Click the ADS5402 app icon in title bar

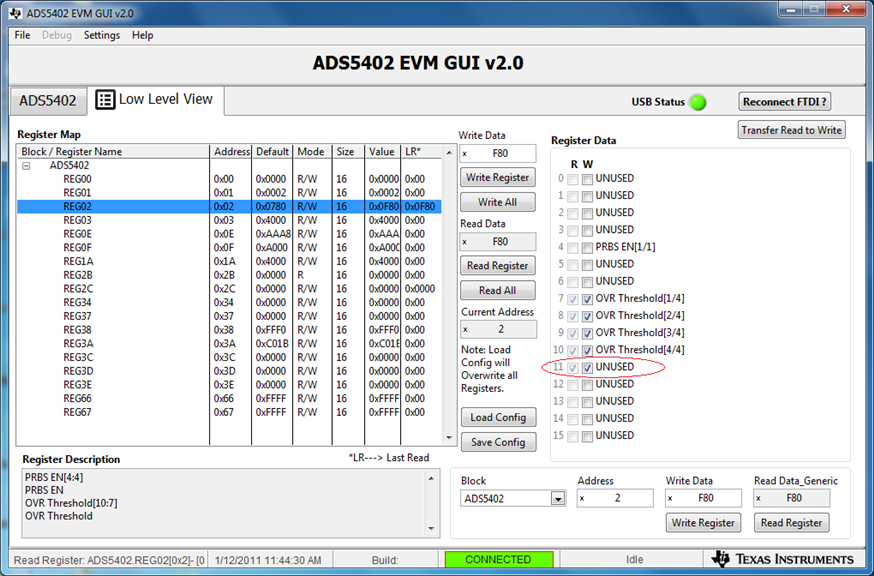[15, 13]
